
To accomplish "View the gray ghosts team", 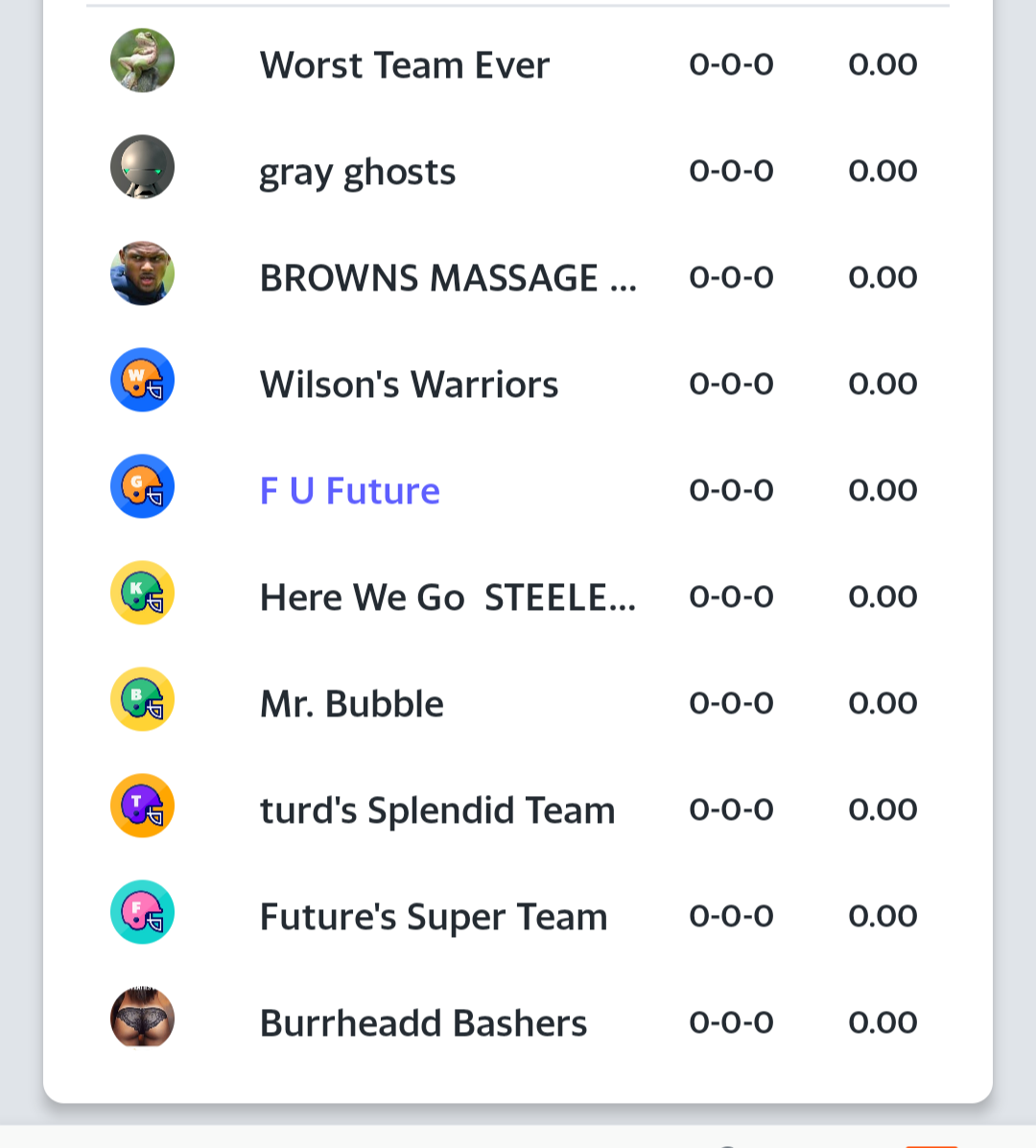I will coord(357,173).
